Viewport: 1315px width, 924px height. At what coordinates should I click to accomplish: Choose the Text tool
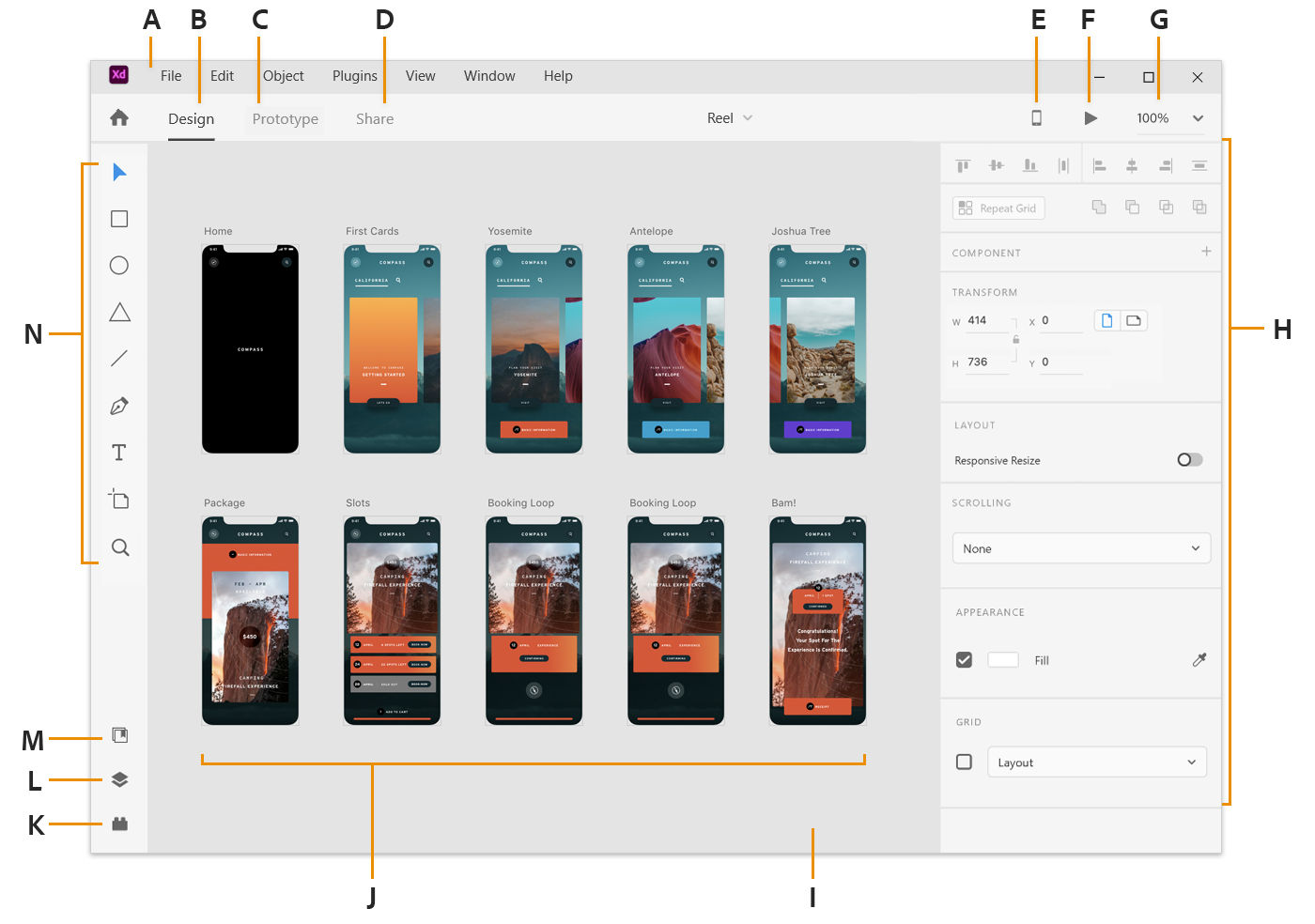tap(118, 452)
